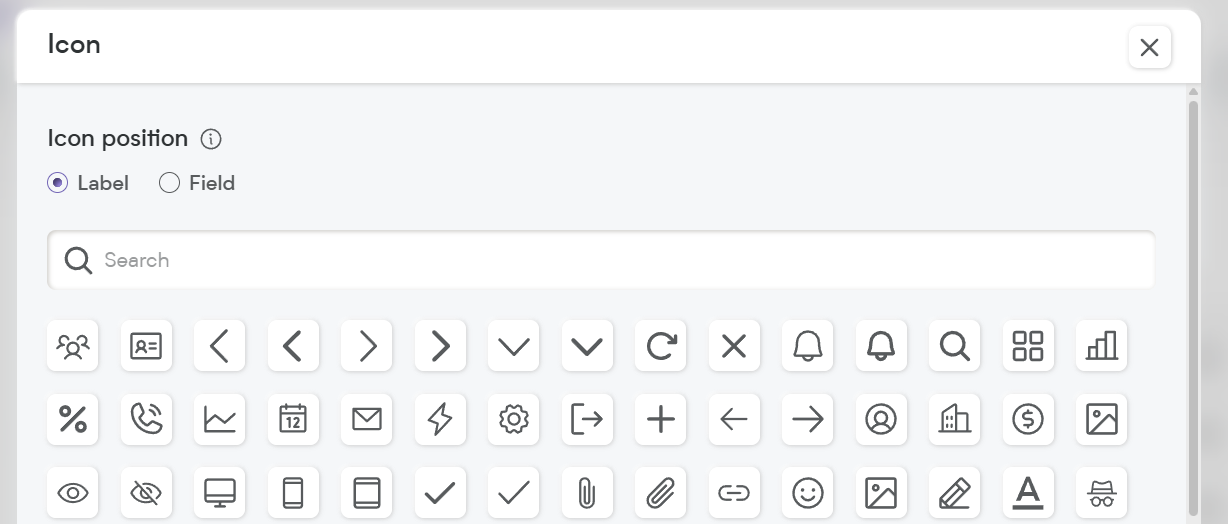Click the icon Search input field
Screen dimensions: 1228x524
pos(601,260)
